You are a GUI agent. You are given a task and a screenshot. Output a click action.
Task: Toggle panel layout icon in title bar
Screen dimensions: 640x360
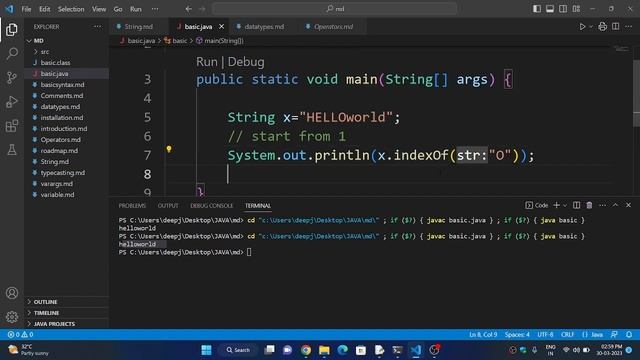(x=550, y=9)
